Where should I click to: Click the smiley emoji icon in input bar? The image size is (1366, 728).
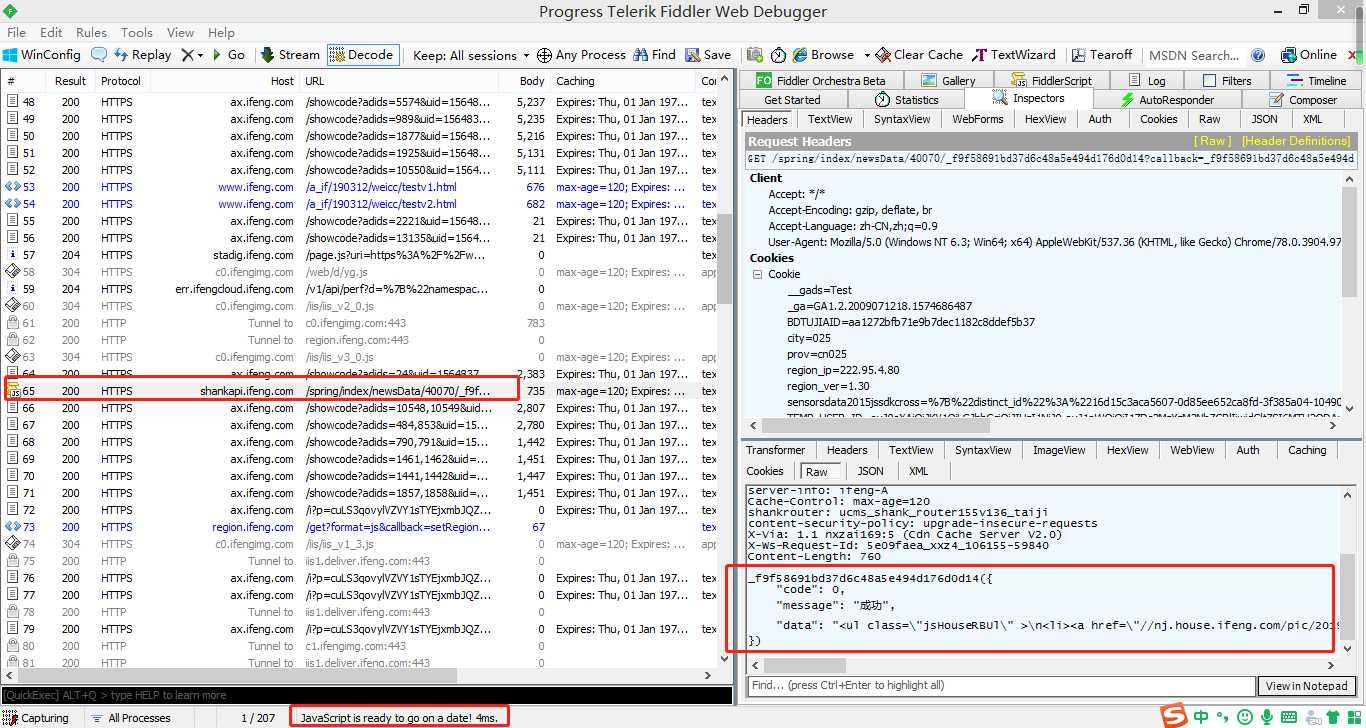[1244, 717]
